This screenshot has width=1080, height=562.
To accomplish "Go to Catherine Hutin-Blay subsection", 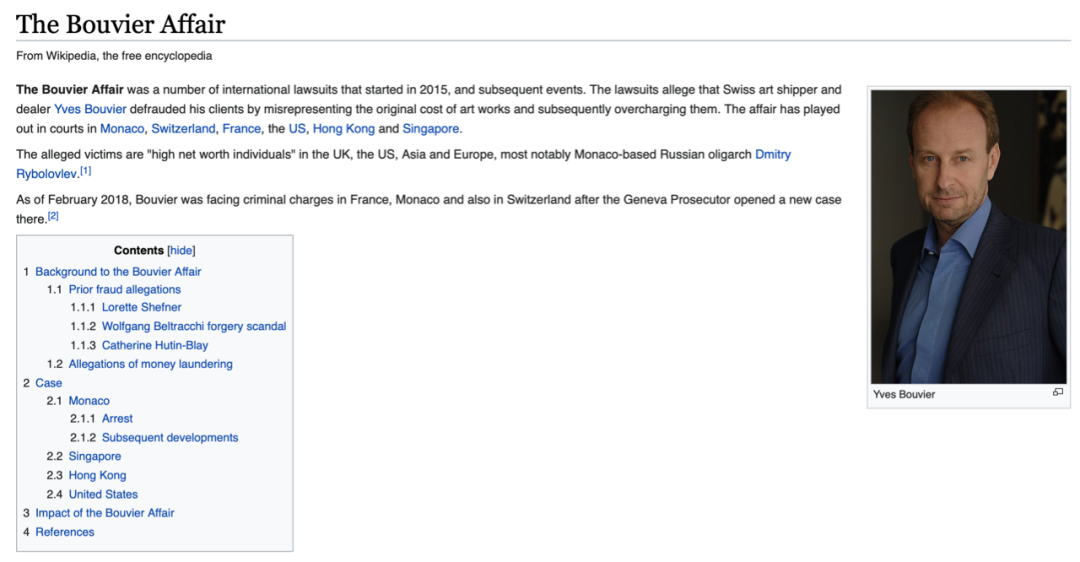I will click(x=155, y=346).
